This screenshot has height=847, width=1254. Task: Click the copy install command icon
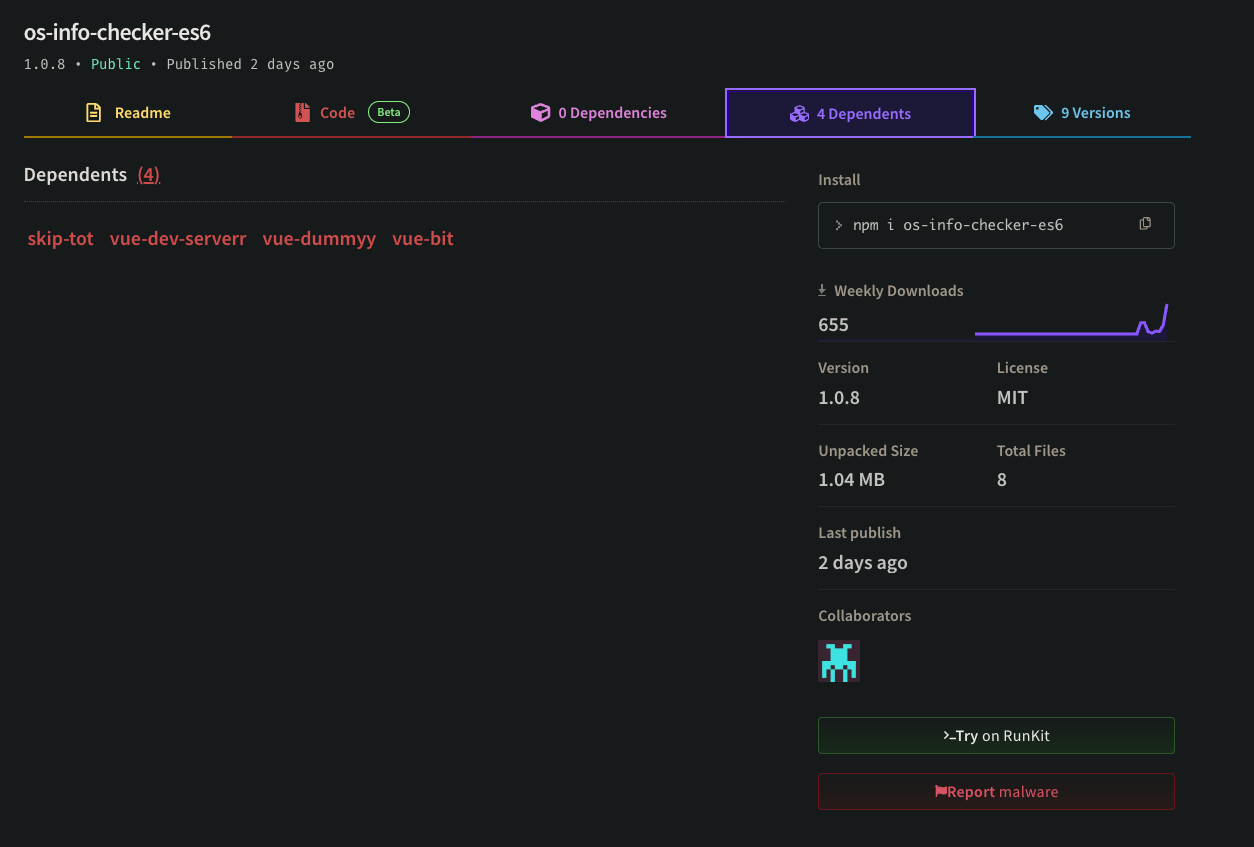click(1145, 224)
